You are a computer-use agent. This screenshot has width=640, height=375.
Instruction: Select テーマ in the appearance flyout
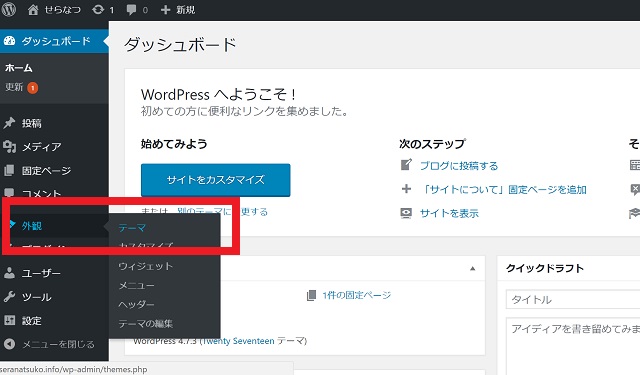click(132, 228)
